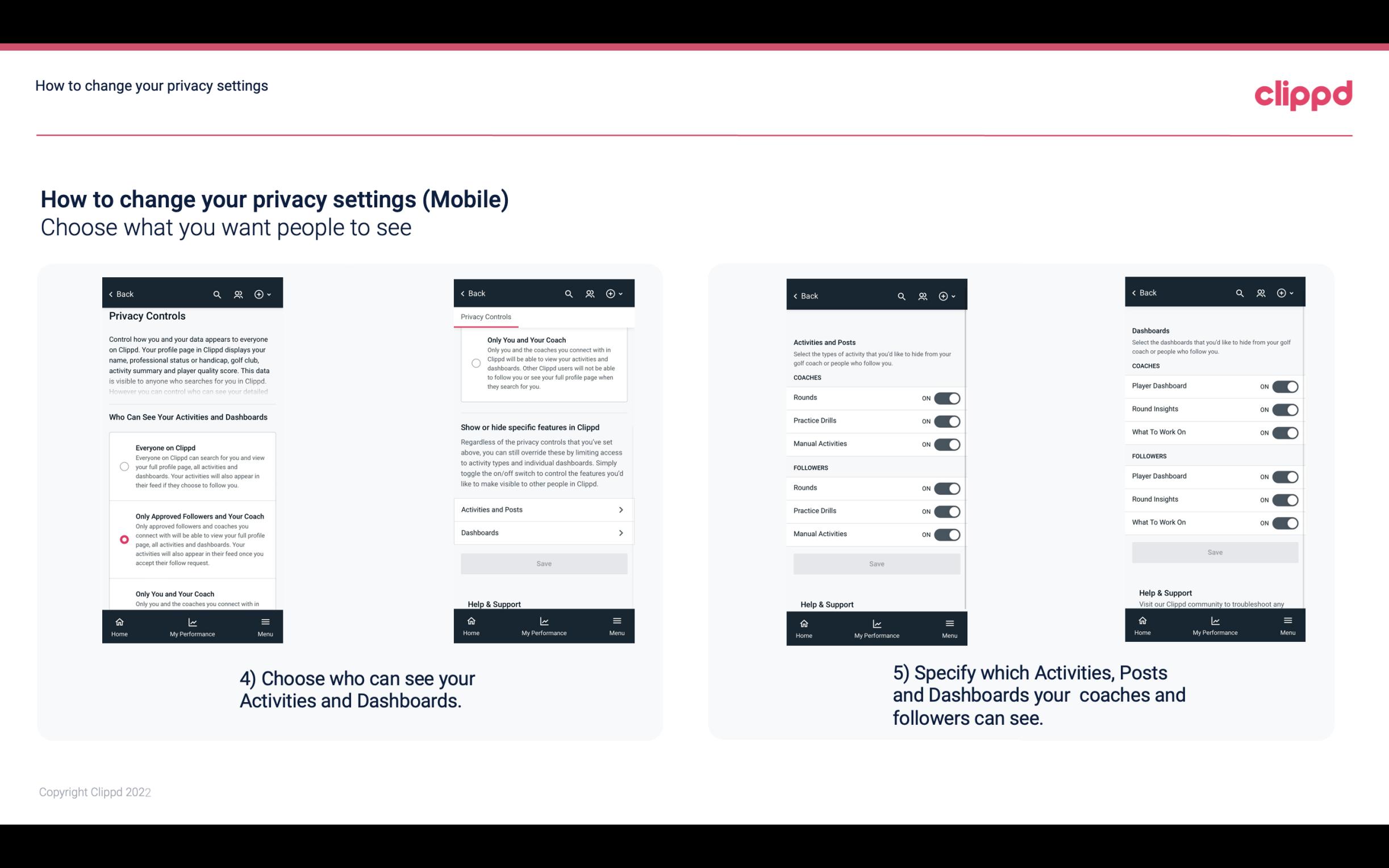Click Privacy Controls tab label
This screenshot has width=1389, height=868.
(485, 316)
